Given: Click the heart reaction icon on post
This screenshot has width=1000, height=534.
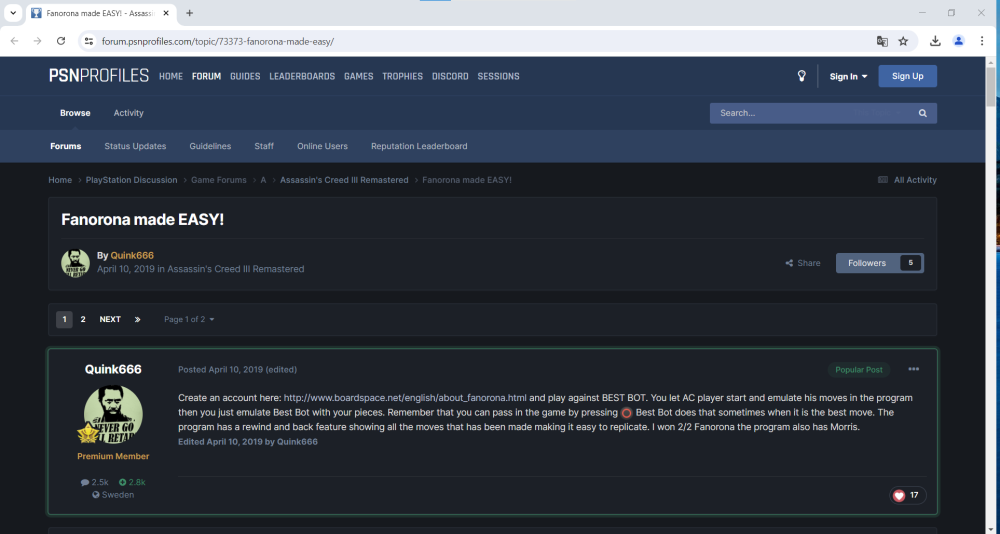Looking at the screenshot, I should point(899,495).
